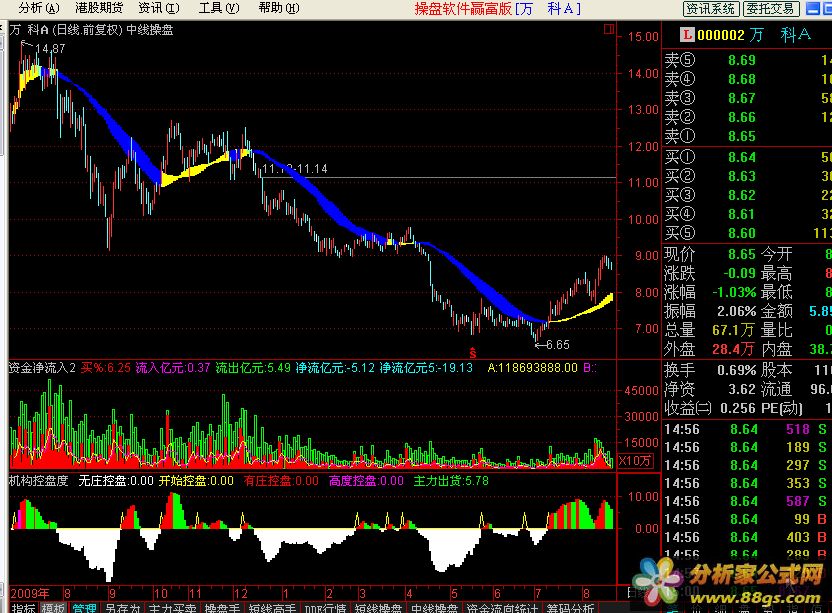
Task: Click the 卖③ price 8.67
Action: coord(742,98)
